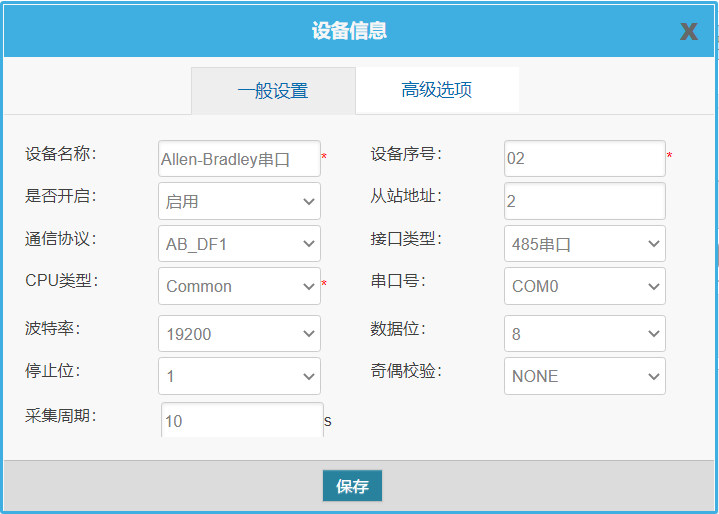Switch to the 高级选项 tab

[x=437, y=90]
